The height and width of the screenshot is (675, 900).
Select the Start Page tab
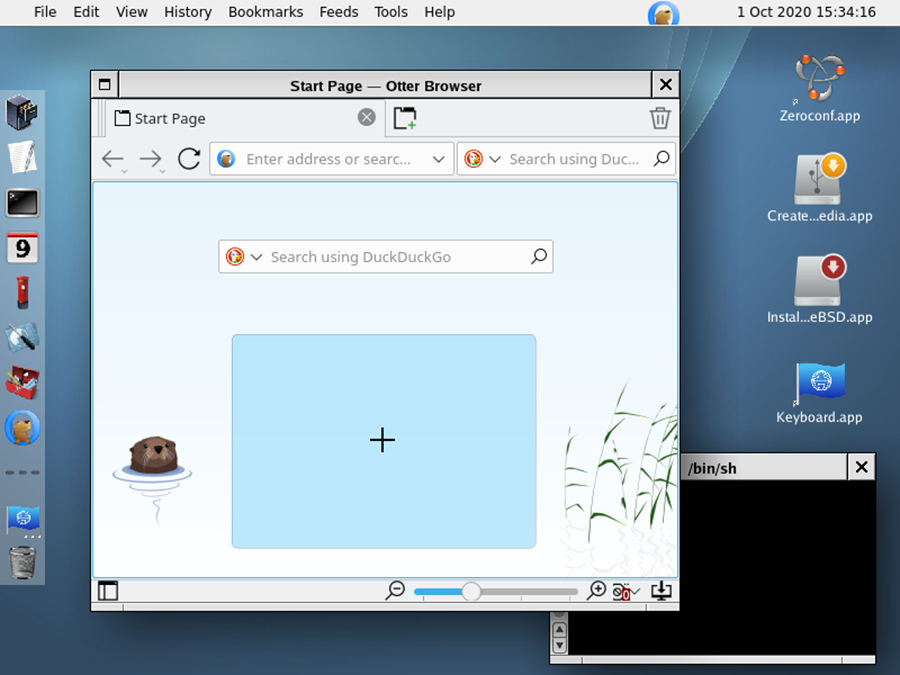[245, 118]
